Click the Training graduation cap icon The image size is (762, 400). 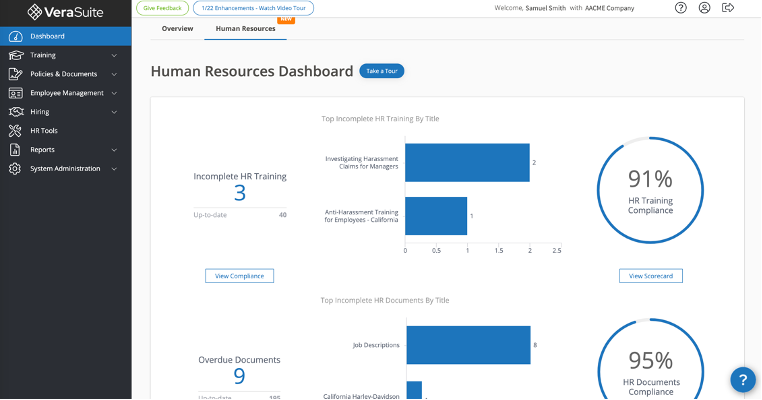coord(16,55)
